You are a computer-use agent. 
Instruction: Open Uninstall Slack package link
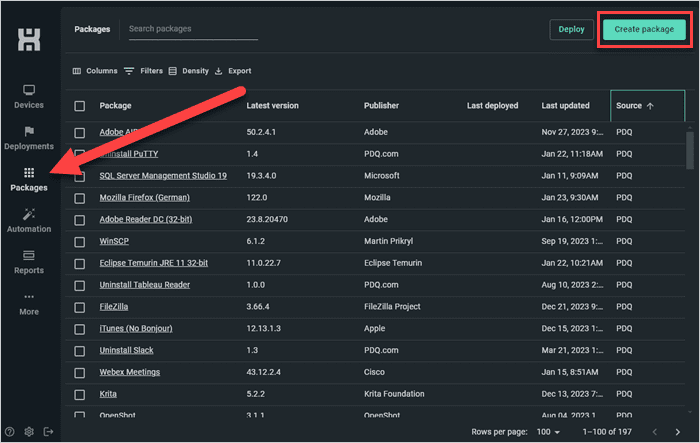(x=126, y=351)
